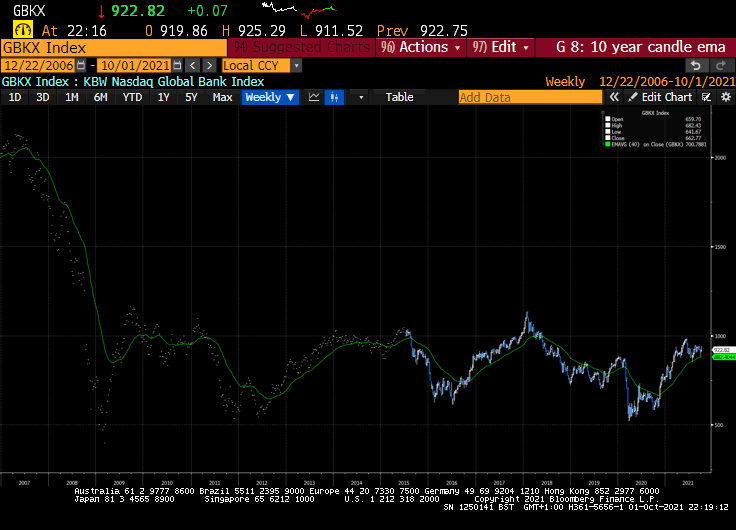Viewport: 736px width, 530px height.
Task: Switch to the line chart type
Action: [314, 97]
